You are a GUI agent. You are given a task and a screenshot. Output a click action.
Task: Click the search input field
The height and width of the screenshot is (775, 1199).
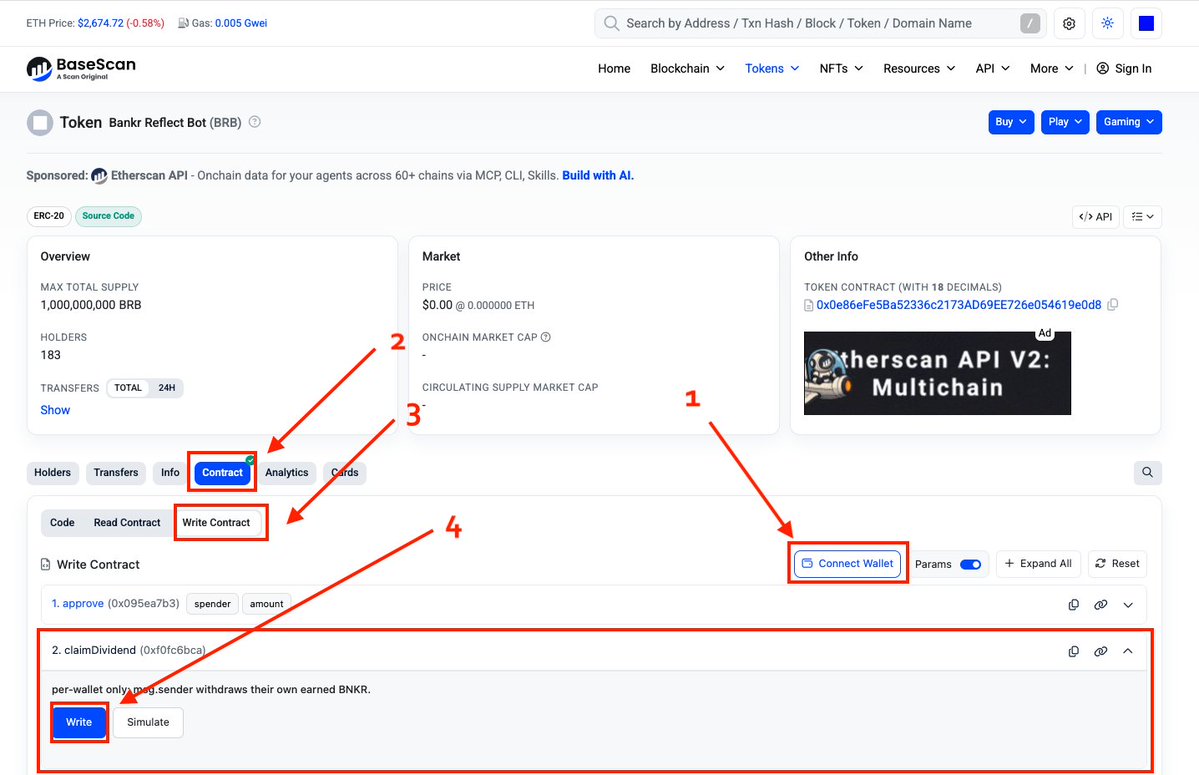coord(819,24)
